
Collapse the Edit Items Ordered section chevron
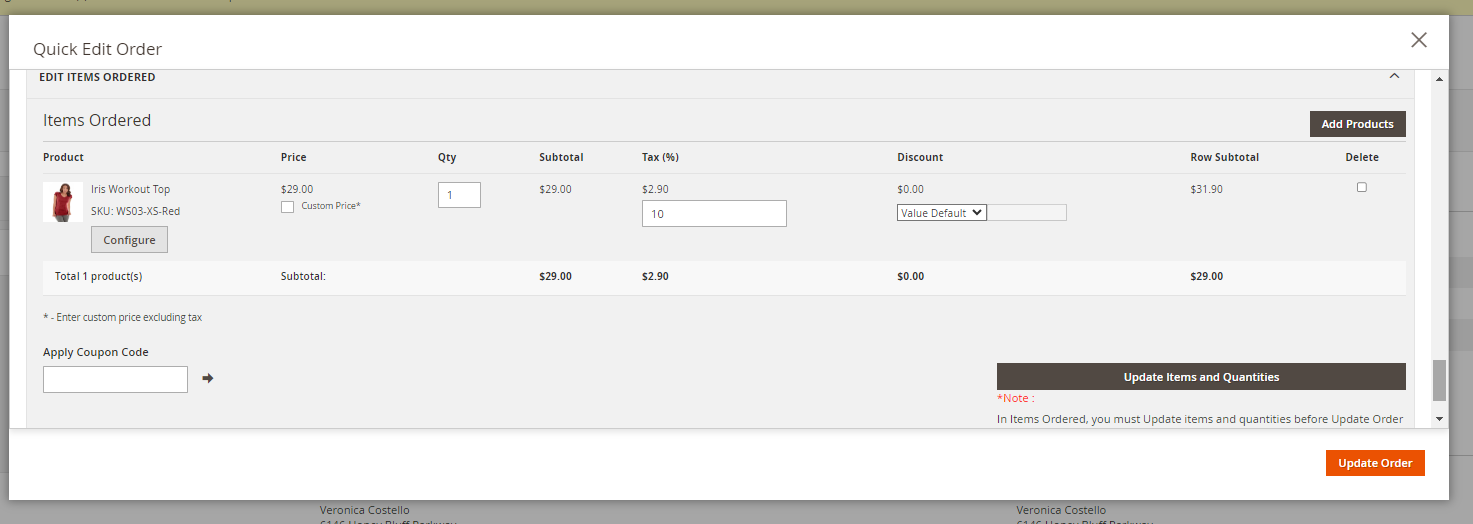tap(1394, 76)
